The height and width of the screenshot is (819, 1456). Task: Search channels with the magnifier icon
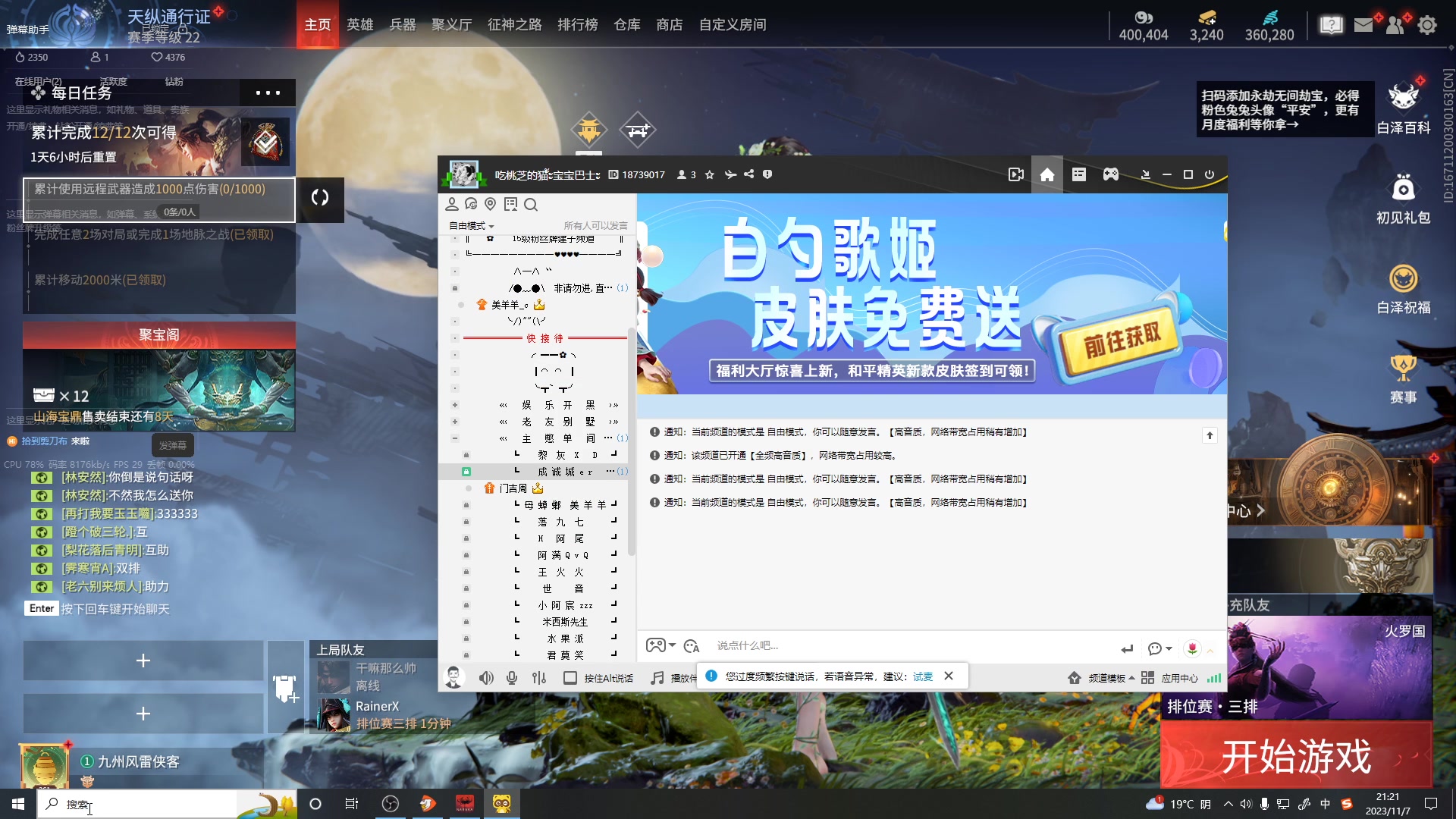[x=531, y=205]
